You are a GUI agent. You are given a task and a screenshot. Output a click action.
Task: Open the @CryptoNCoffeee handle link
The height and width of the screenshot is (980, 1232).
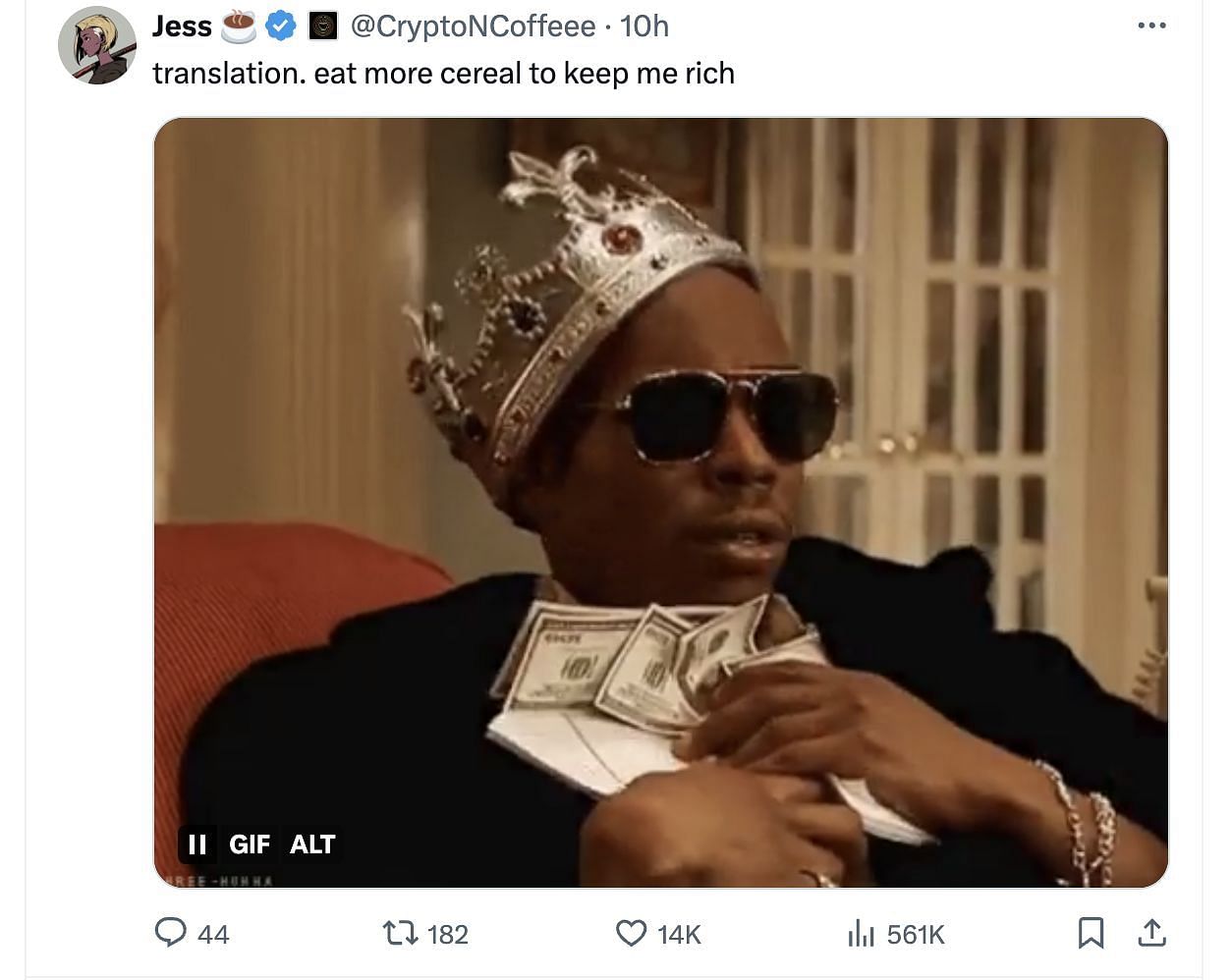[x=473, y=27]
